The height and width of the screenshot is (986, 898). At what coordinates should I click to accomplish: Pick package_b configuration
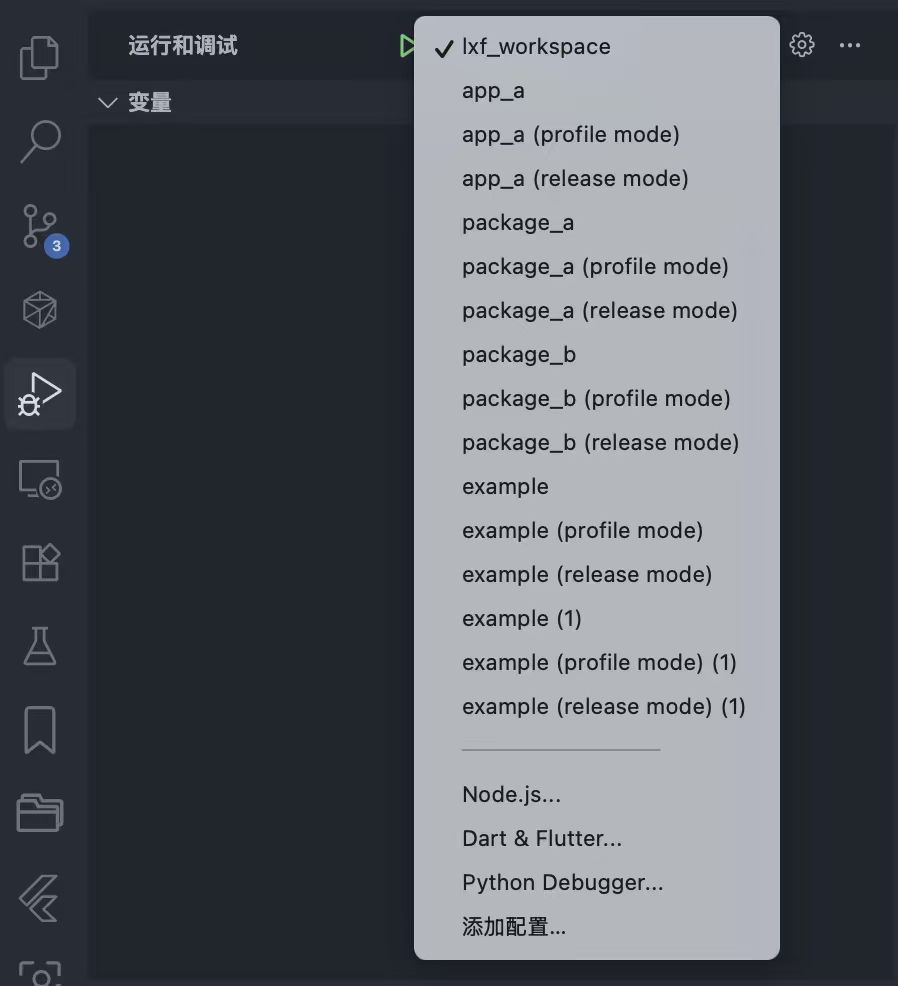click(x=518, y=355)
